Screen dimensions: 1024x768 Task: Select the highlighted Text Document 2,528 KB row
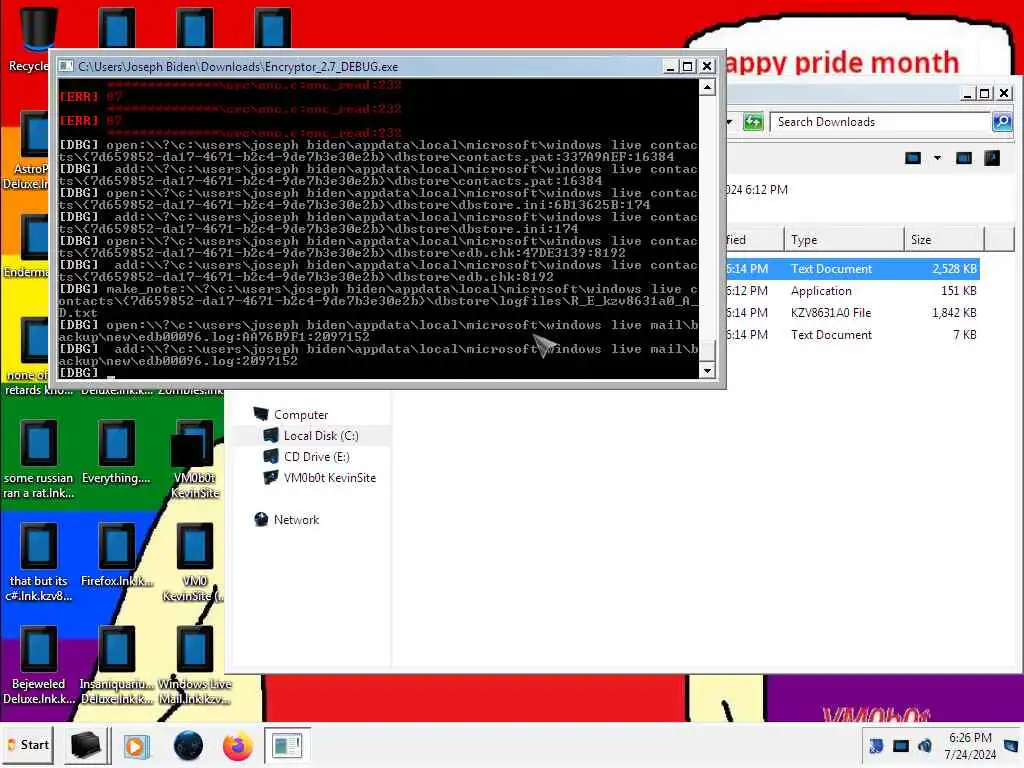[x=852, y=268]
